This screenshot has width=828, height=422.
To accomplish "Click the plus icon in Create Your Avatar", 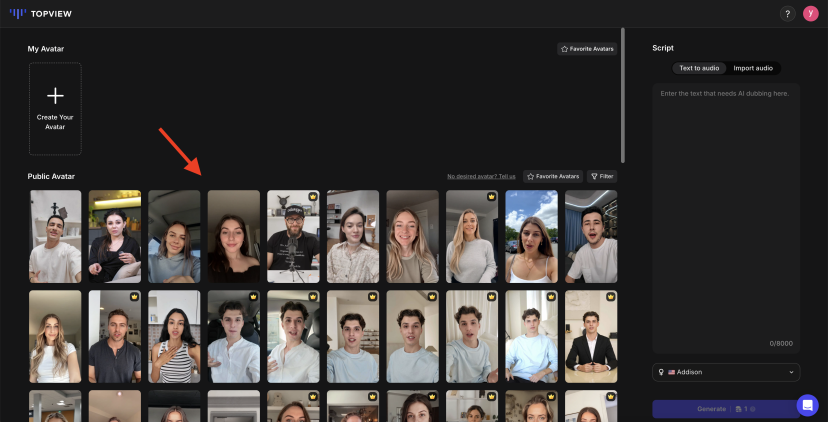I will tap(55, 96).
